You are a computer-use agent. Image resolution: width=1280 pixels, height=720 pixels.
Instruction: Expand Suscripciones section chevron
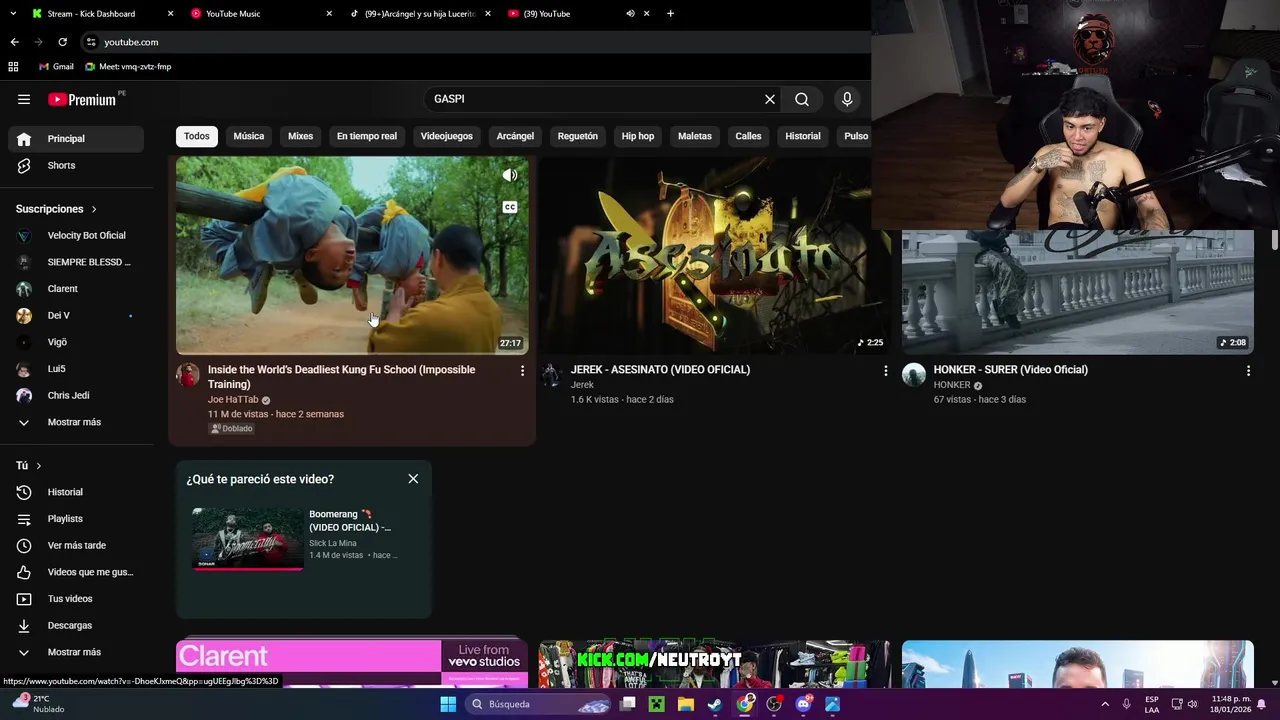(94, 209)
